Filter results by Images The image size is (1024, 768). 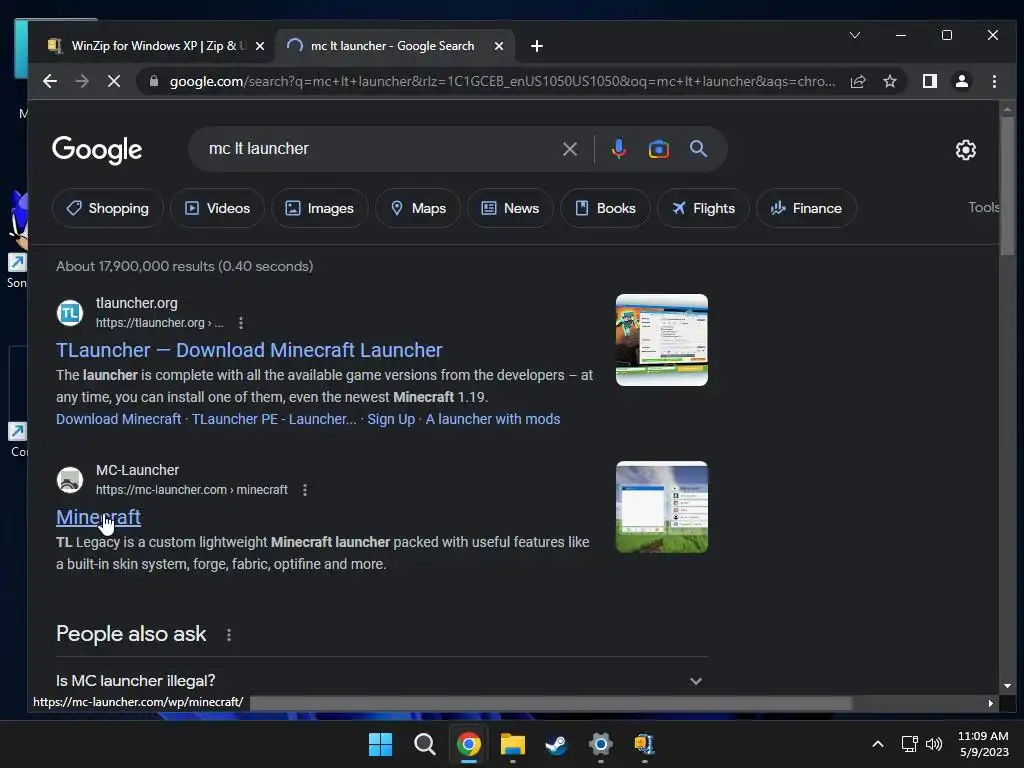coord(319,208)
